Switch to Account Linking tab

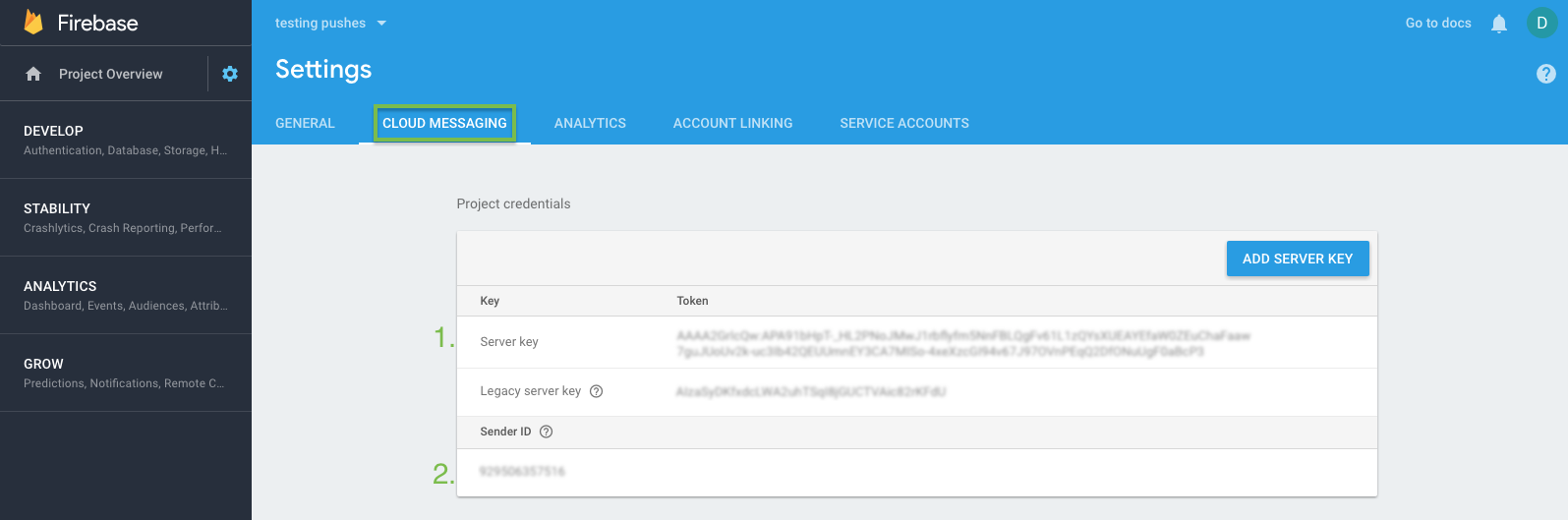732,123
